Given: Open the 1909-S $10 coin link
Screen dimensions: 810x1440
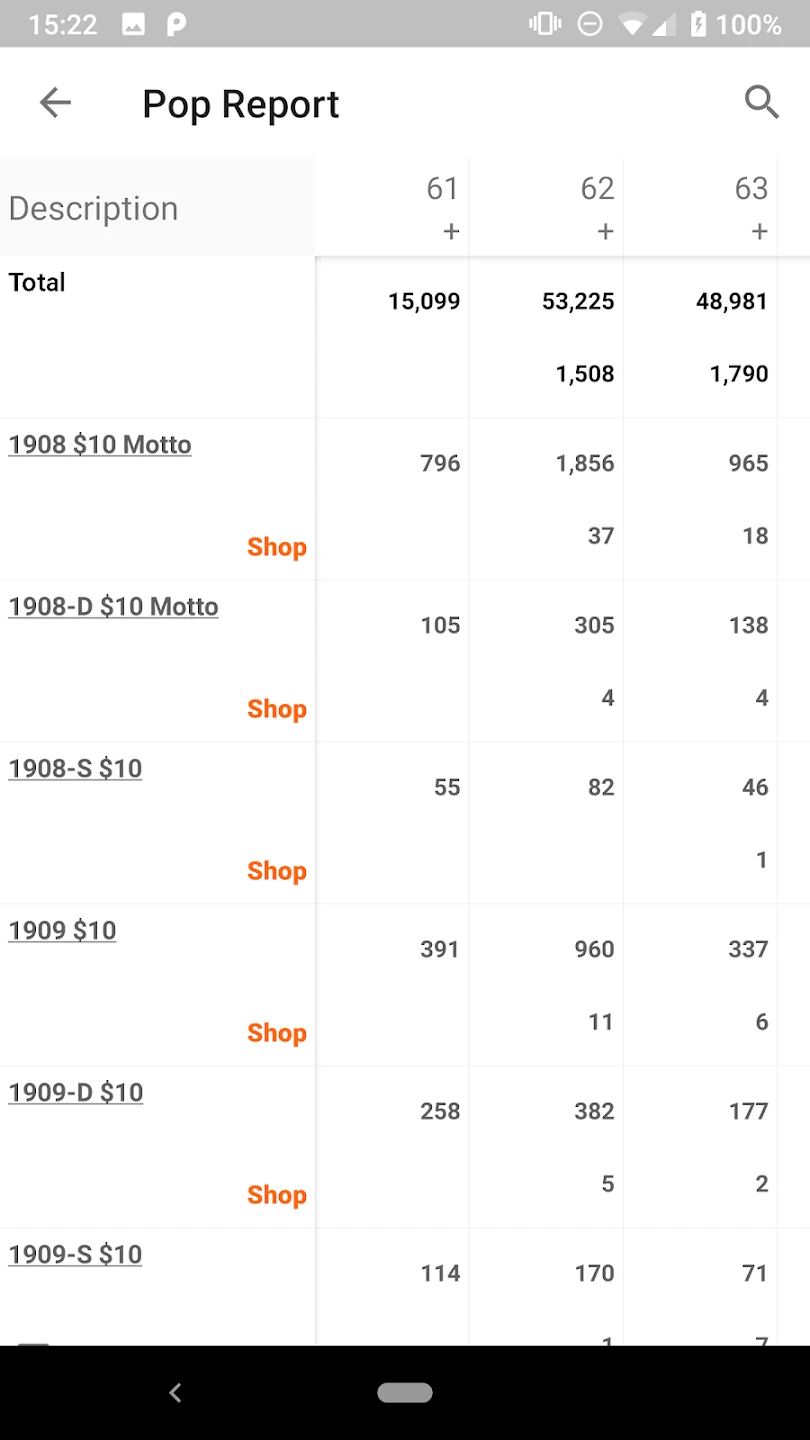Looking at the screenshot, I should pos(75,1254).
